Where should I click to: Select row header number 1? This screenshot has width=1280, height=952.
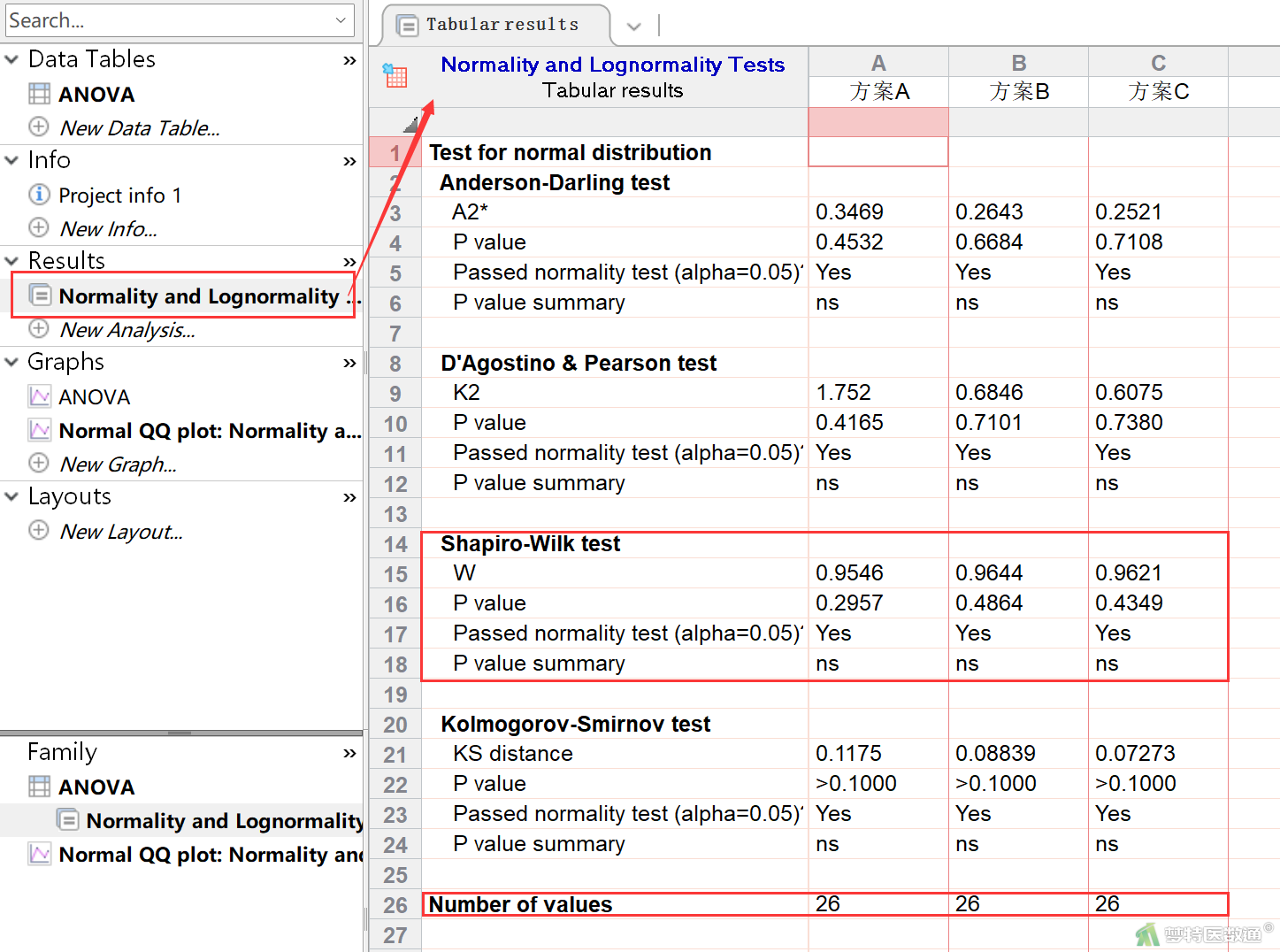[x=395, y=153]
